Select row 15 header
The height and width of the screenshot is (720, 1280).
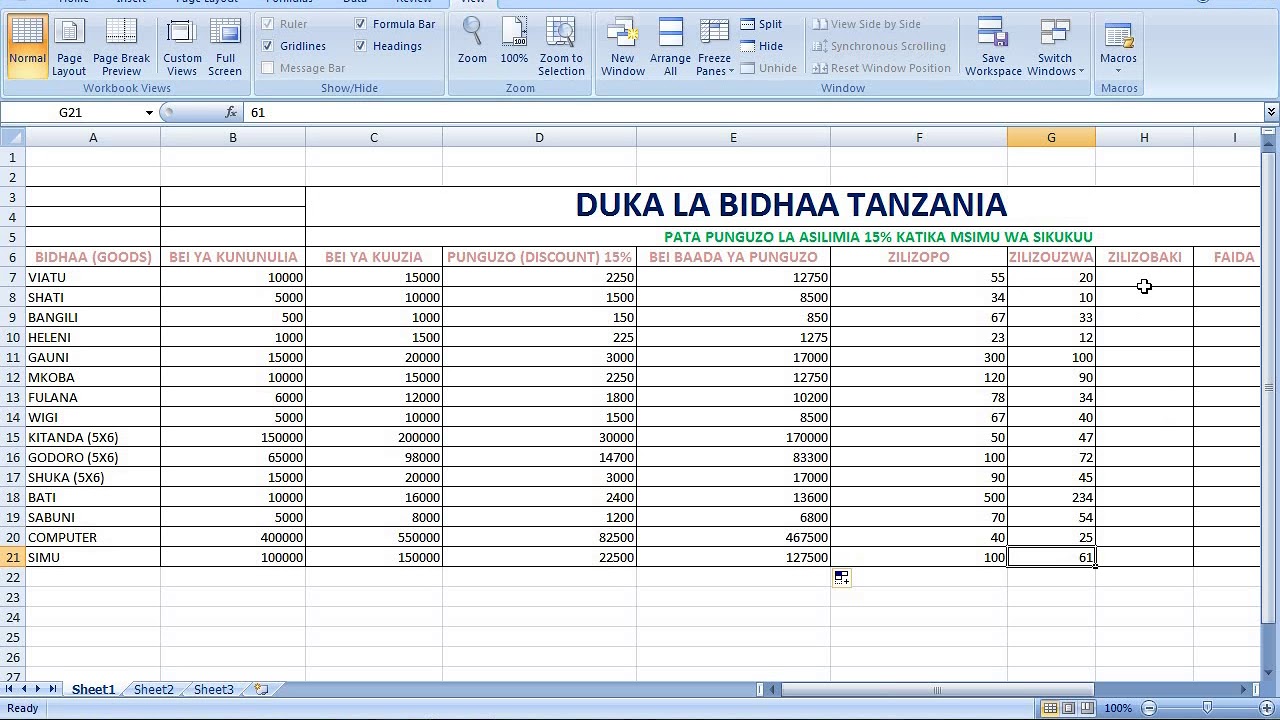pos(13,437)
